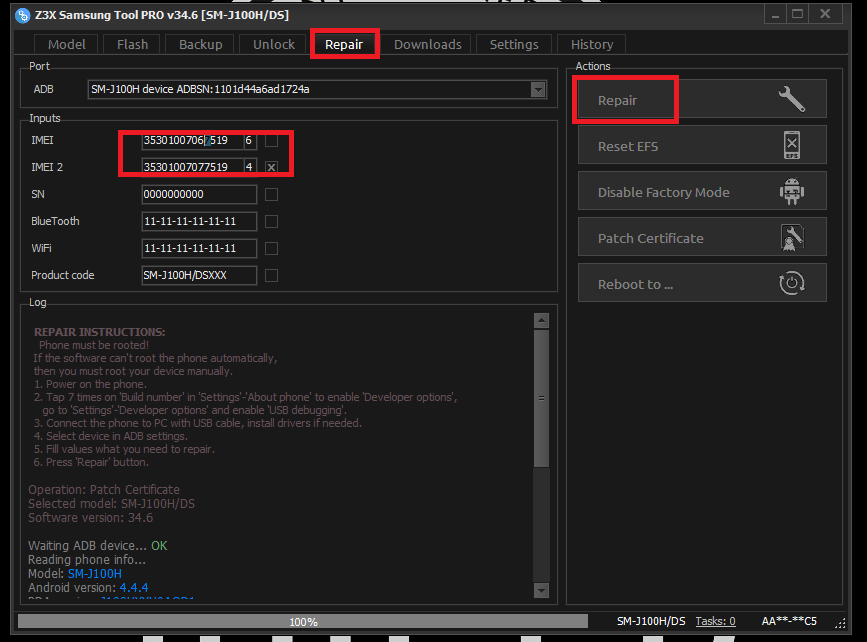Click the WiFi address field
The height and width of the screenshot is (642, 867).
click(x=199, y=248)
